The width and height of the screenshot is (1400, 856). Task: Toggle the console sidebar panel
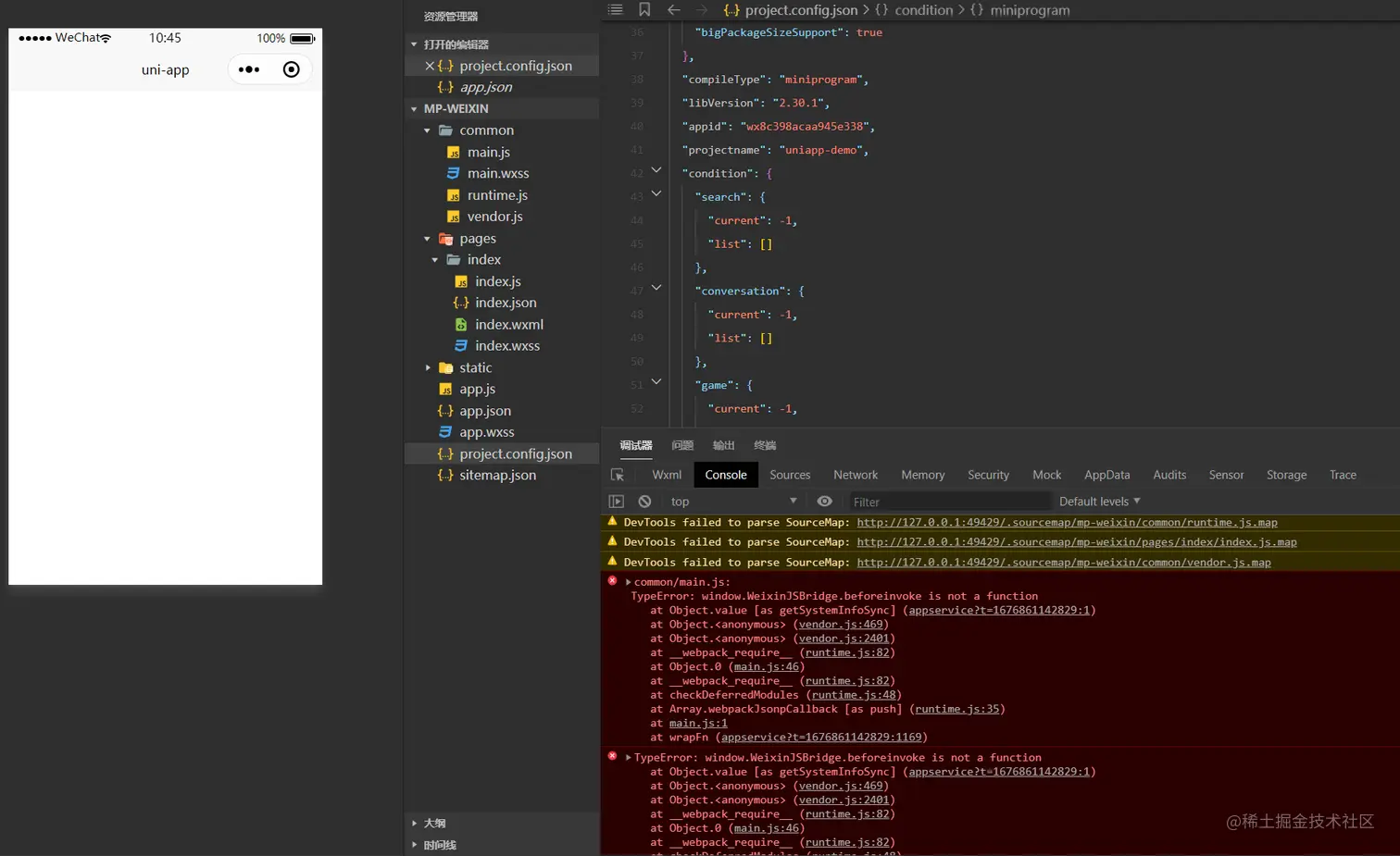pyautogui.click(x=616, y=502)
